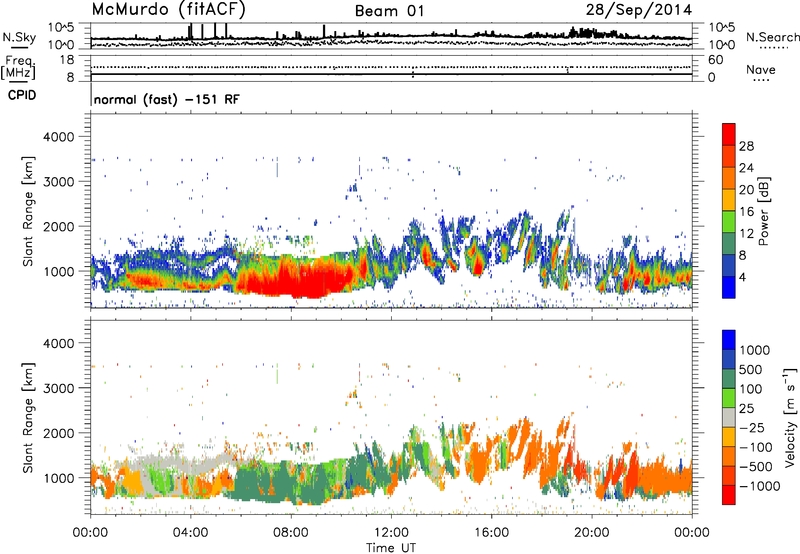Click the 'CPID' label
The image size is (800, 554).
22,95
